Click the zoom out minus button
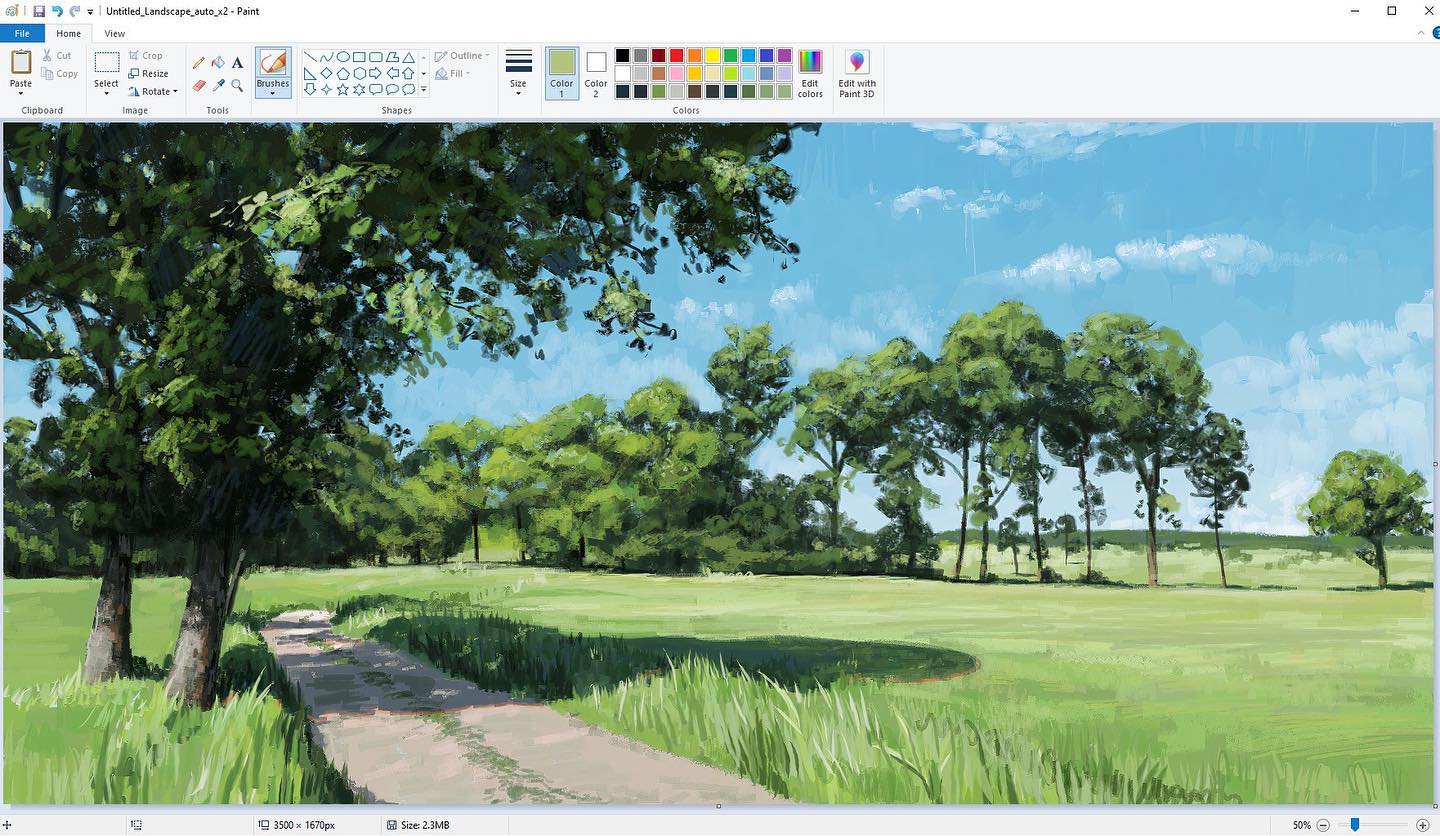Screen dimensions: 1440x836 (x=1323, y=825)
